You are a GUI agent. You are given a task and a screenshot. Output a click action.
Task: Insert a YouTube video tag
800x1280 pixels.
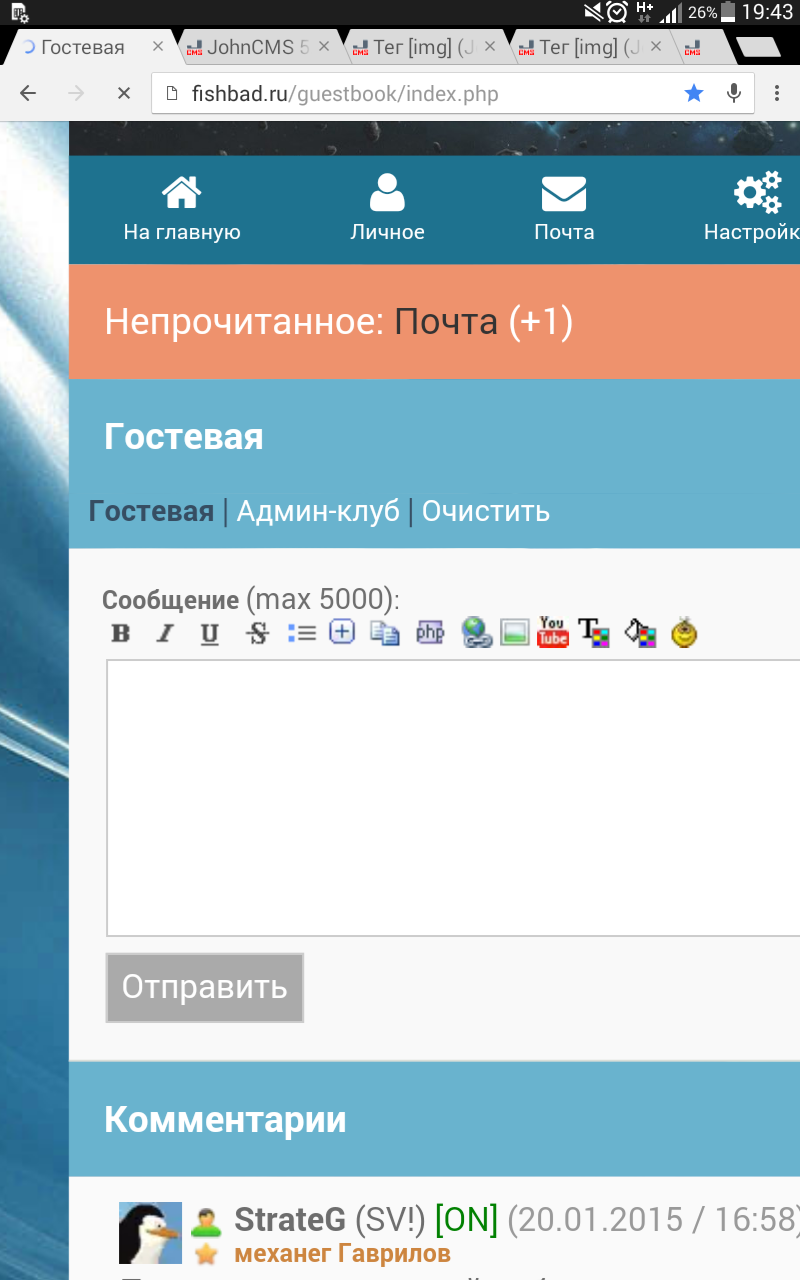pos(552,632)
